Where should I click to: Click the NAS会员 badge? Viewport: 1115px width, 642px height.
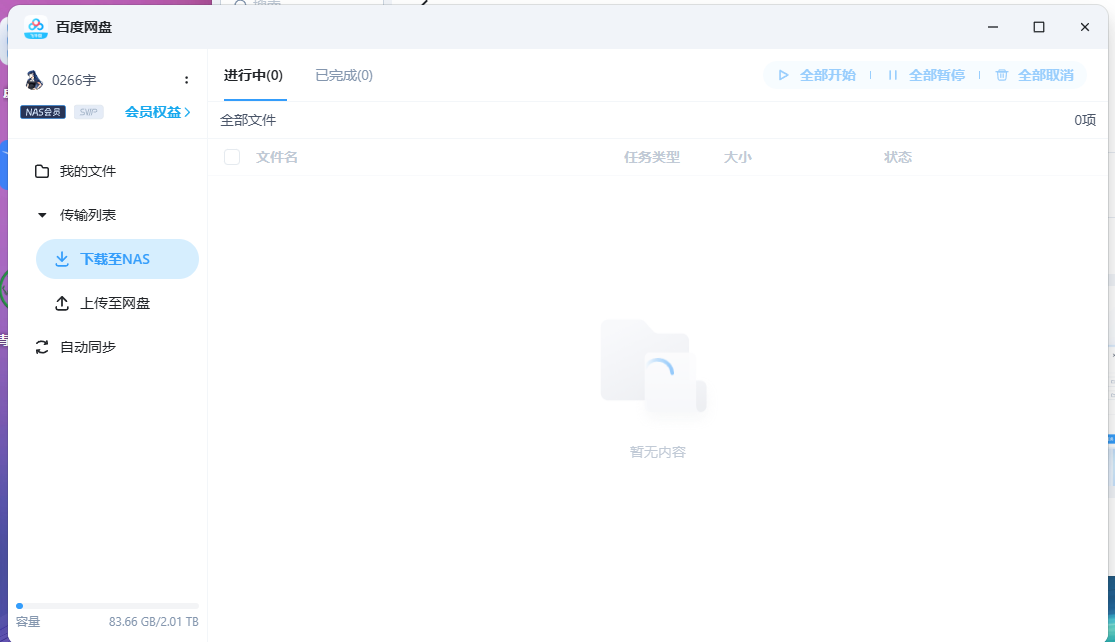click(x=43, y=112)
